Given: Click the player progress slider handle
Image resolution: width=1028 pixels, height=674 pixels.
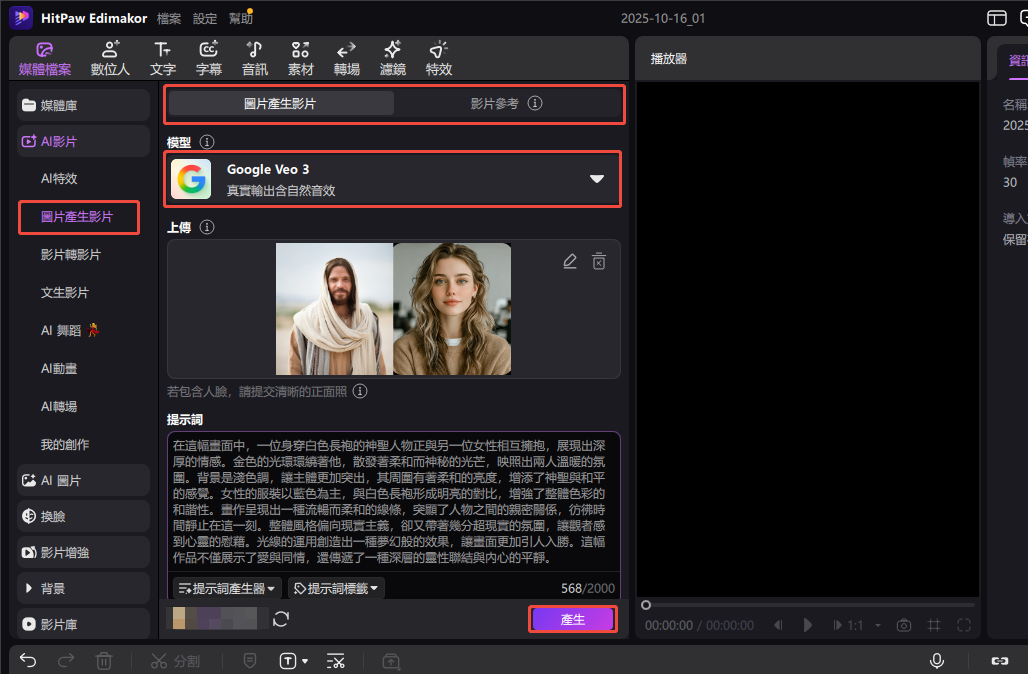Looking at the screenshot, I should point(646,605).
